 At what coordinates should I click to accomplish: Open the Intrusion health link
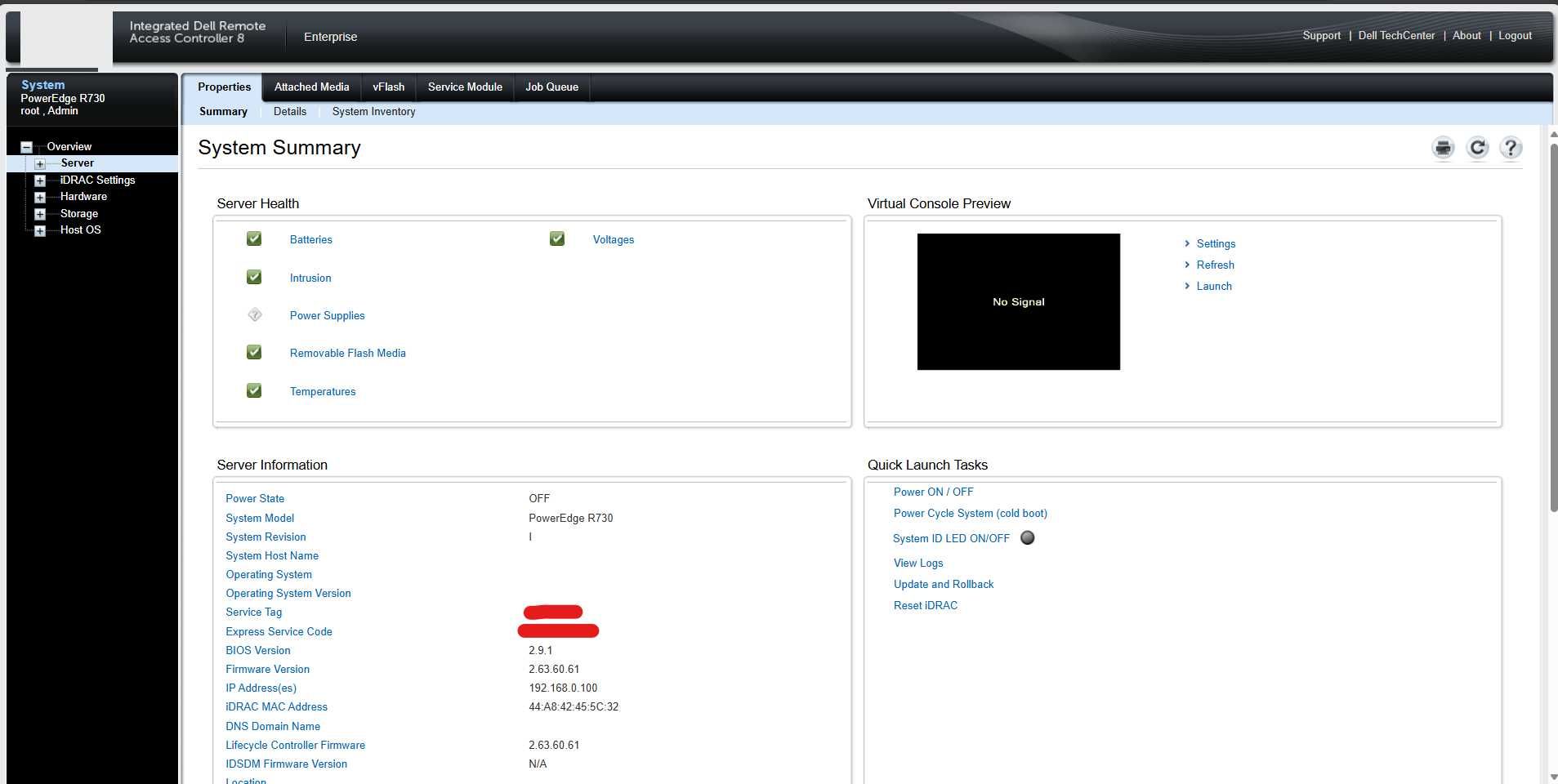point(310,278)
